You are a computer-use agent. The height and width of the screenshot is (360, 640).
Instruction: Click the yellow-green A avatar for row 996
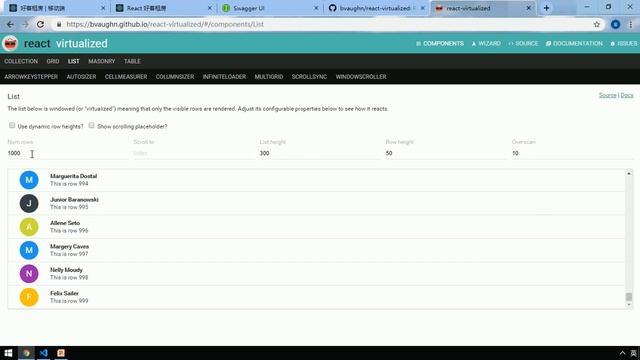tap(29, 227)
